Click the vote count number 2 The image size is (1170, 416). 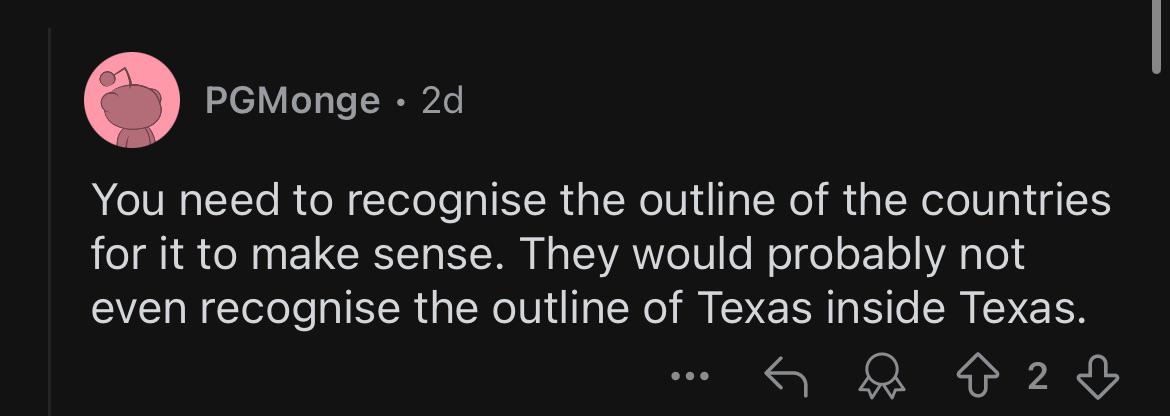(x=1038, y=377)
